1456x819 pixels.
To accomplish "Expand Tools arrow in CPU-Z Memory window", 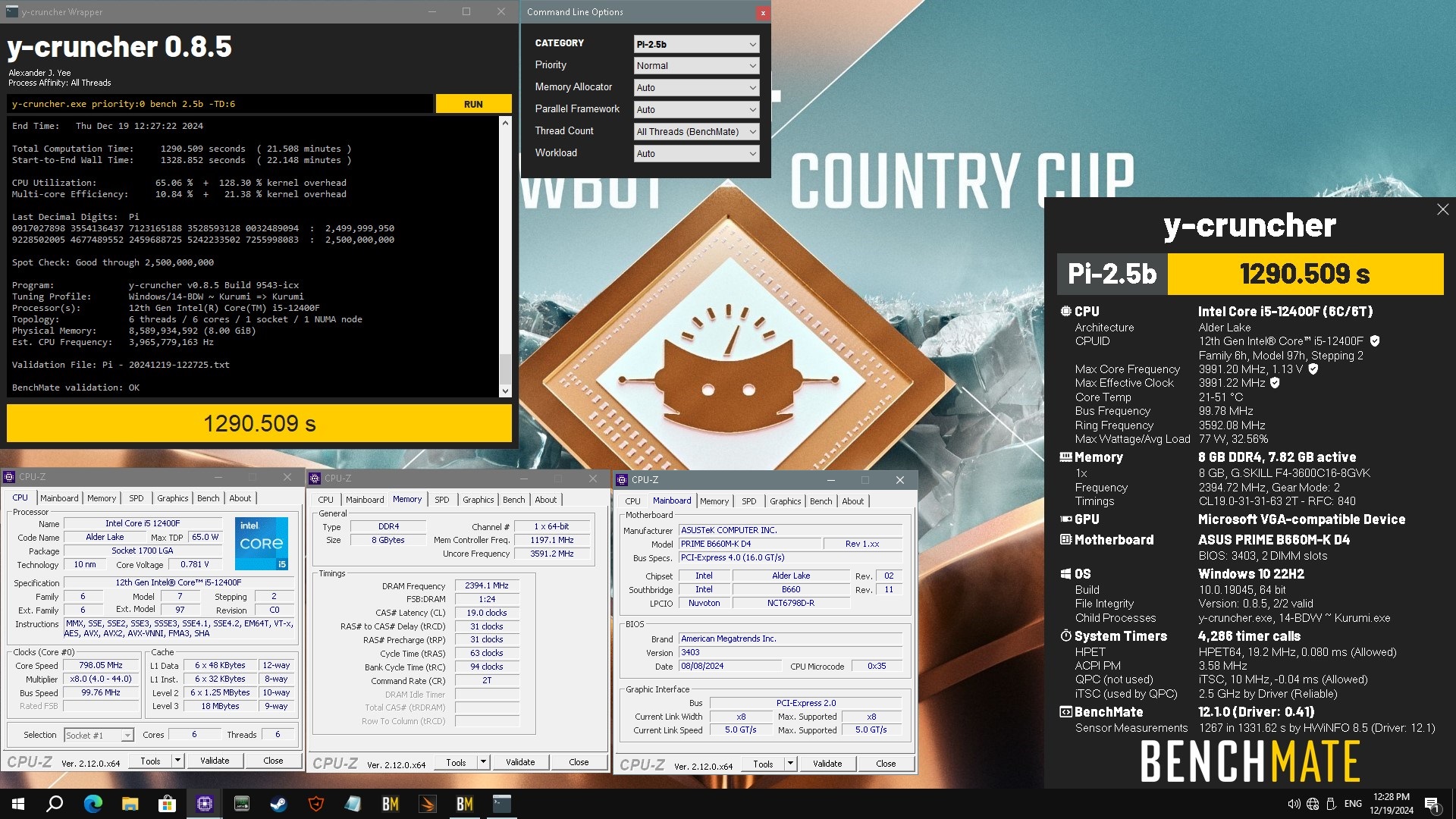I will [x=483, y=762].
